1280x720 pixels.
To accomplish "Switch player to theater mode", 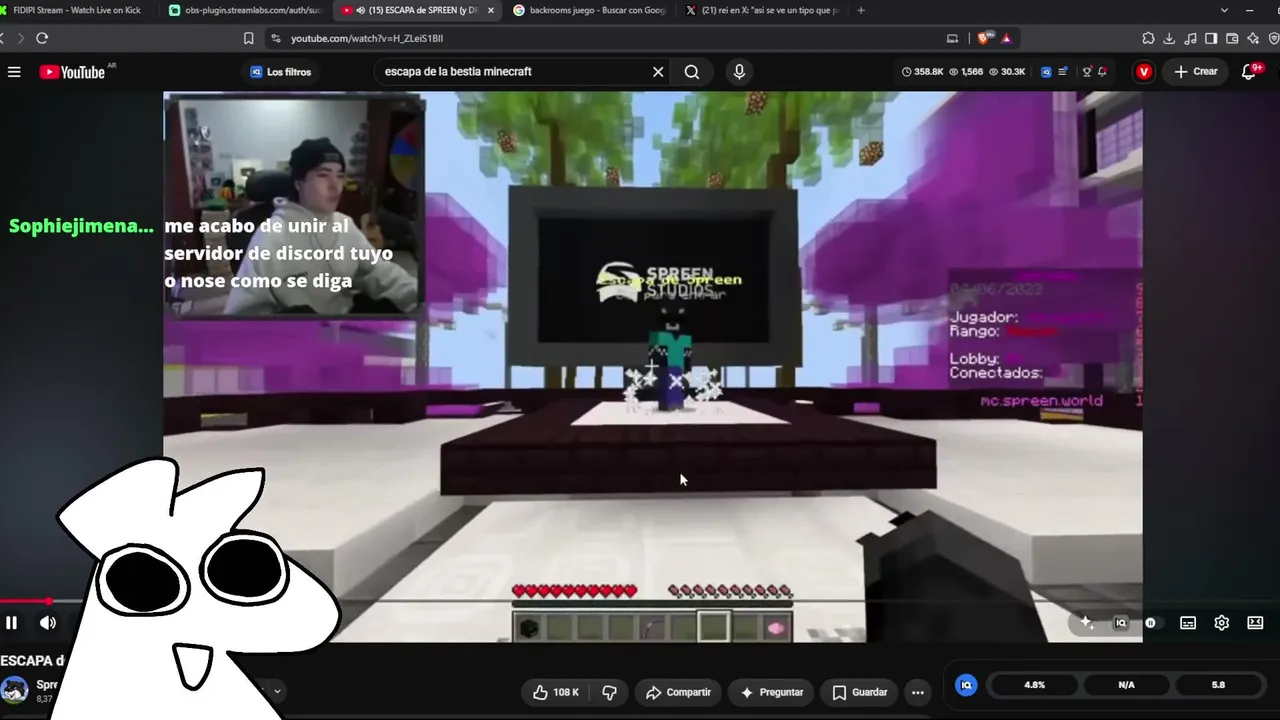I will pyautogui.click(x=1255, y=623).
